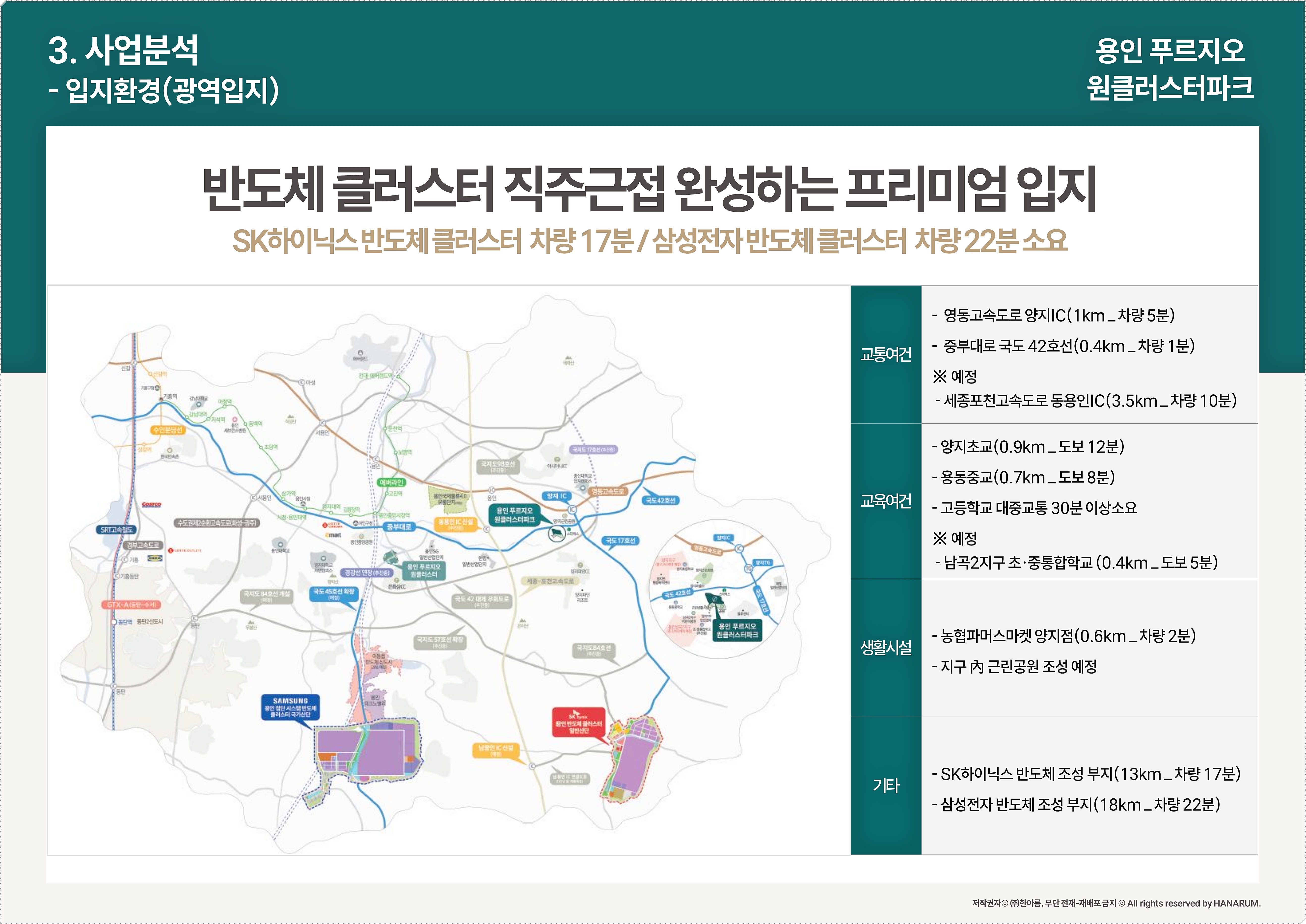
Task: Click the 기타 category cell
Action: pos(886,786)
